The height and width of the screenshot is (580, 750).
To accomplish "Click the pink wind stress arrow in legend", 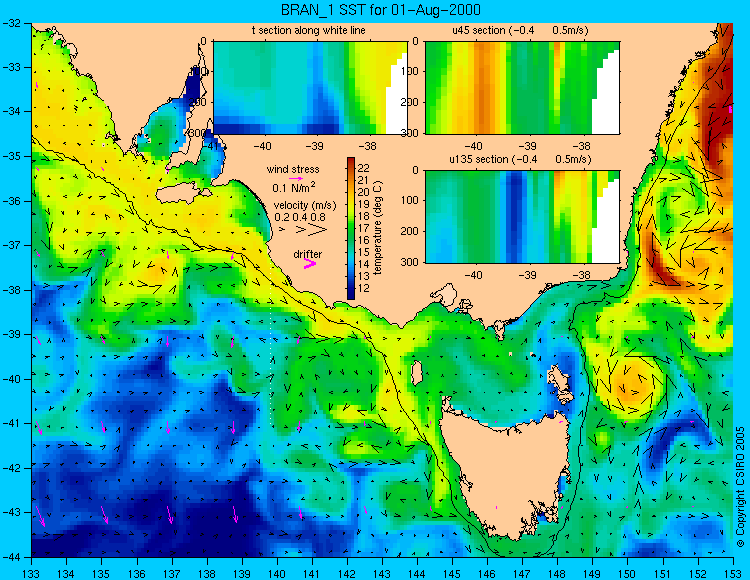I will point(296,178).
